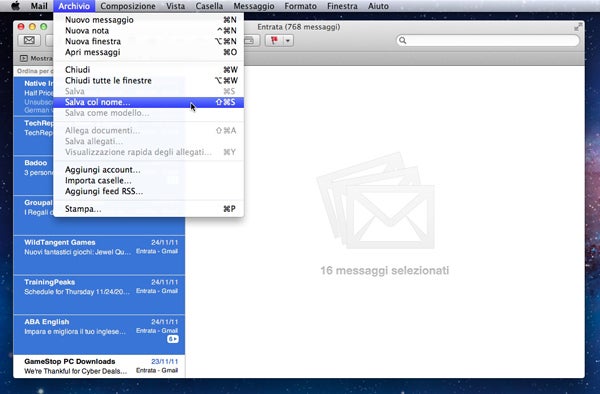This screenshot has height=394, width=600.
Task: Select the GameStop PC Downloads message
Action: [x=99, y=366]
